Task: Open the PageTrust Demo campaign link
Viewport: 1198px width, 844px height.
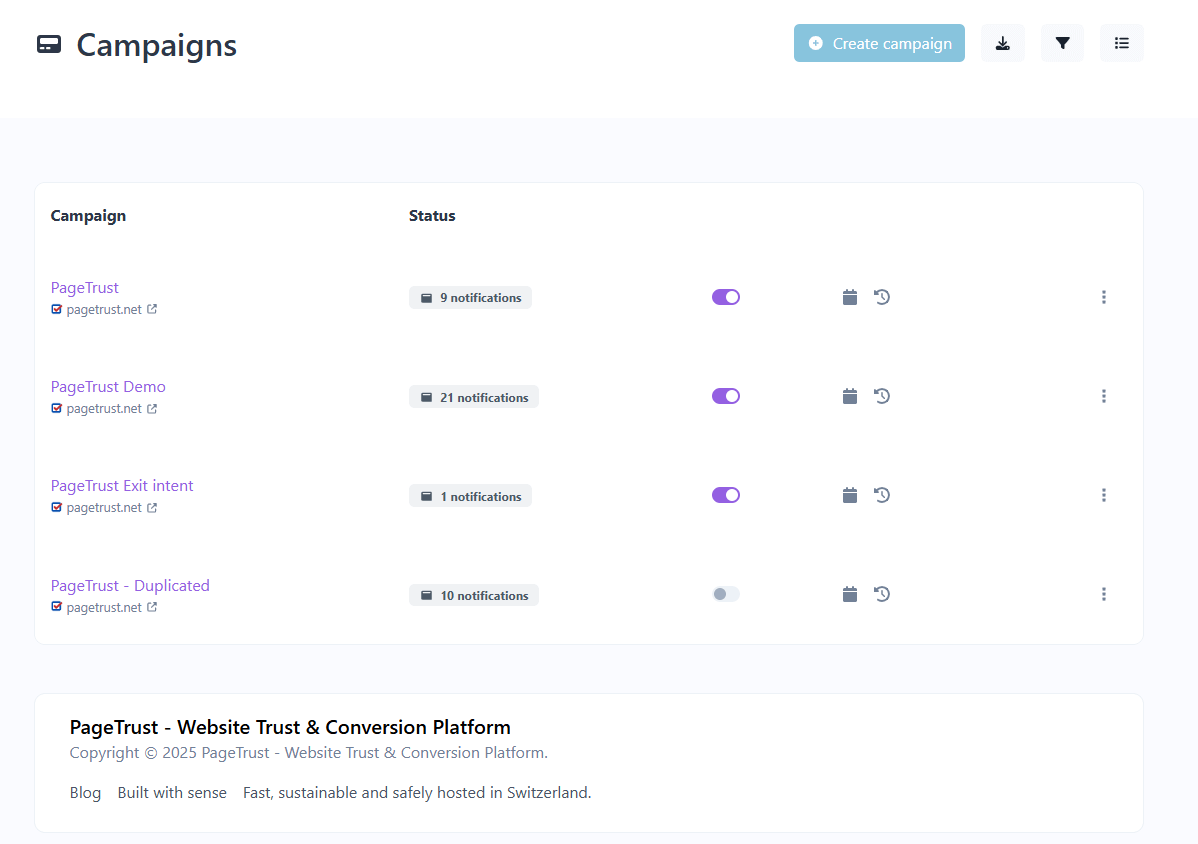Action: pos(108,387)
